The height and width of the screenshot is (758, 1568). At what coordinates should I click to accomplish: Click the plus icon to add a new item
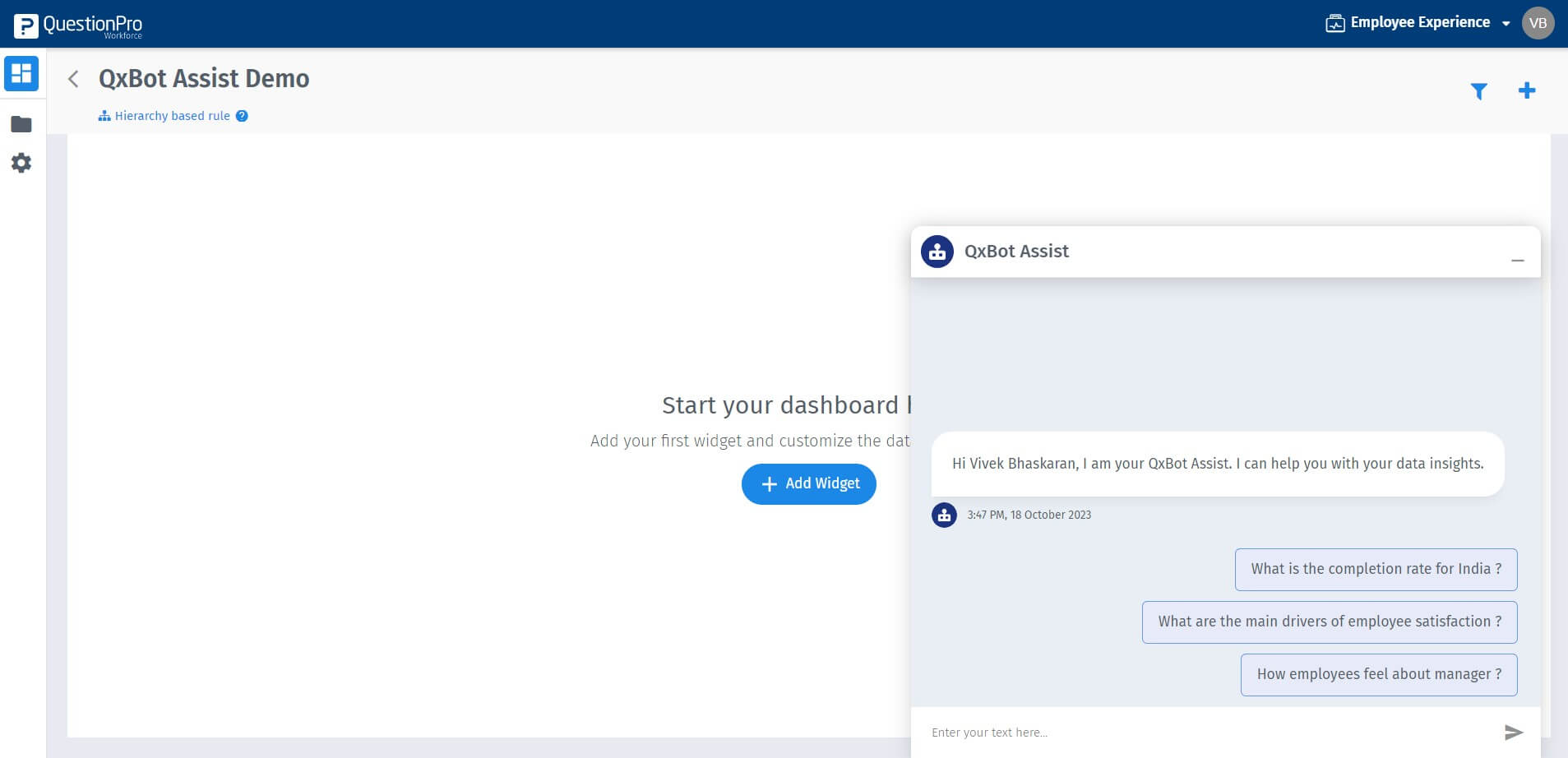(1527, 90)
